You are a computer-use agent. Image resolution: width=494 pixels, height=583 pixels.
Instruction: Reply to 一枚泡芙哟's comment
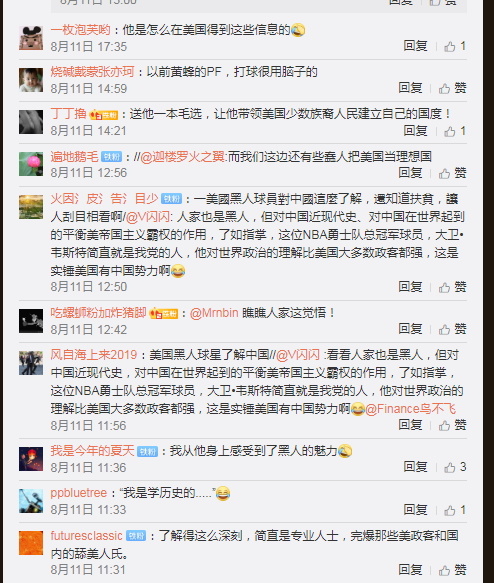coord(416,46)
